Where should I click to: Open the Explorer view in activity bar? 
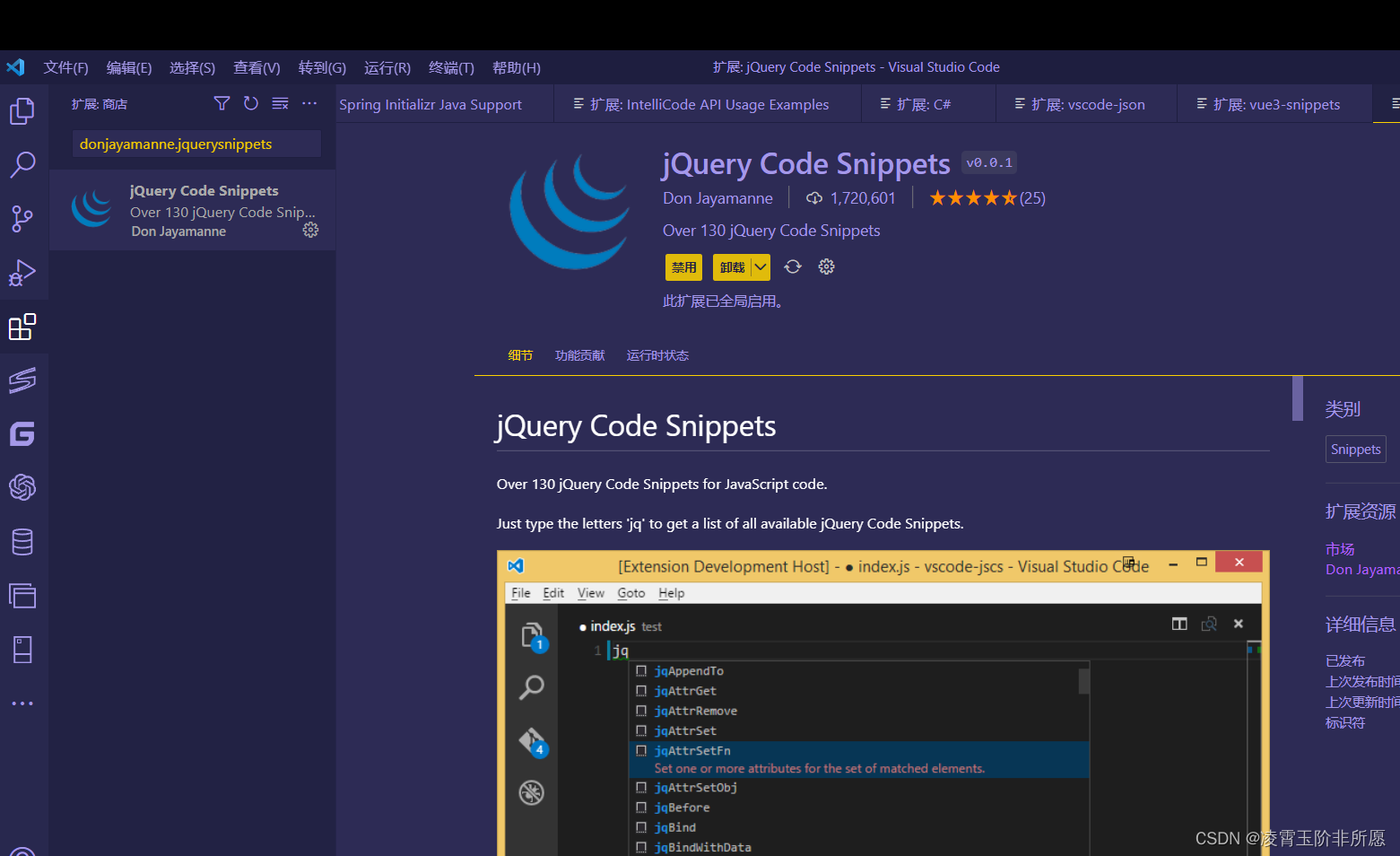tap(22, 111)
